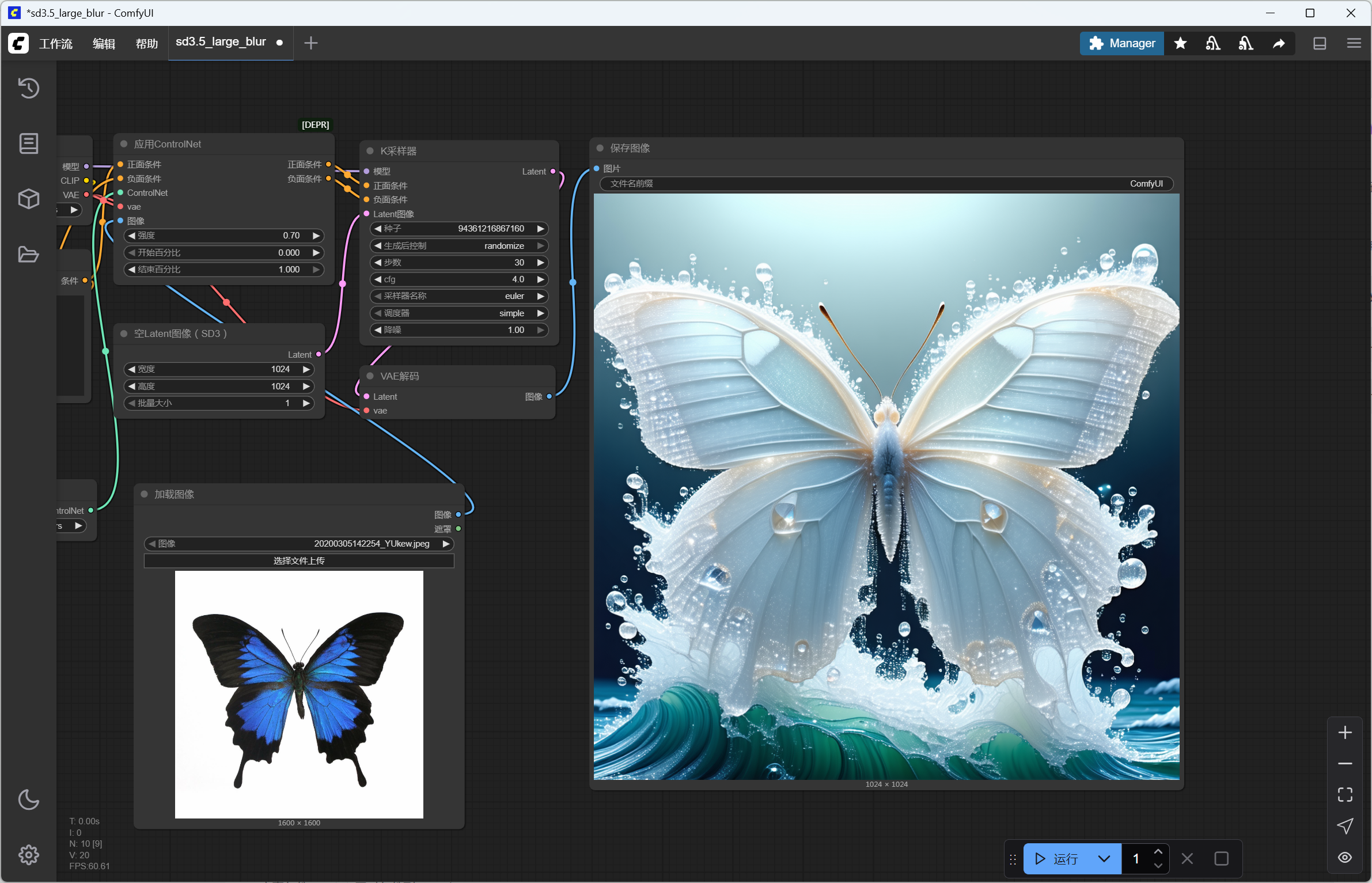Click the ComfyUI logo icon
1372x883 pixels.
(x=18, y=43)
